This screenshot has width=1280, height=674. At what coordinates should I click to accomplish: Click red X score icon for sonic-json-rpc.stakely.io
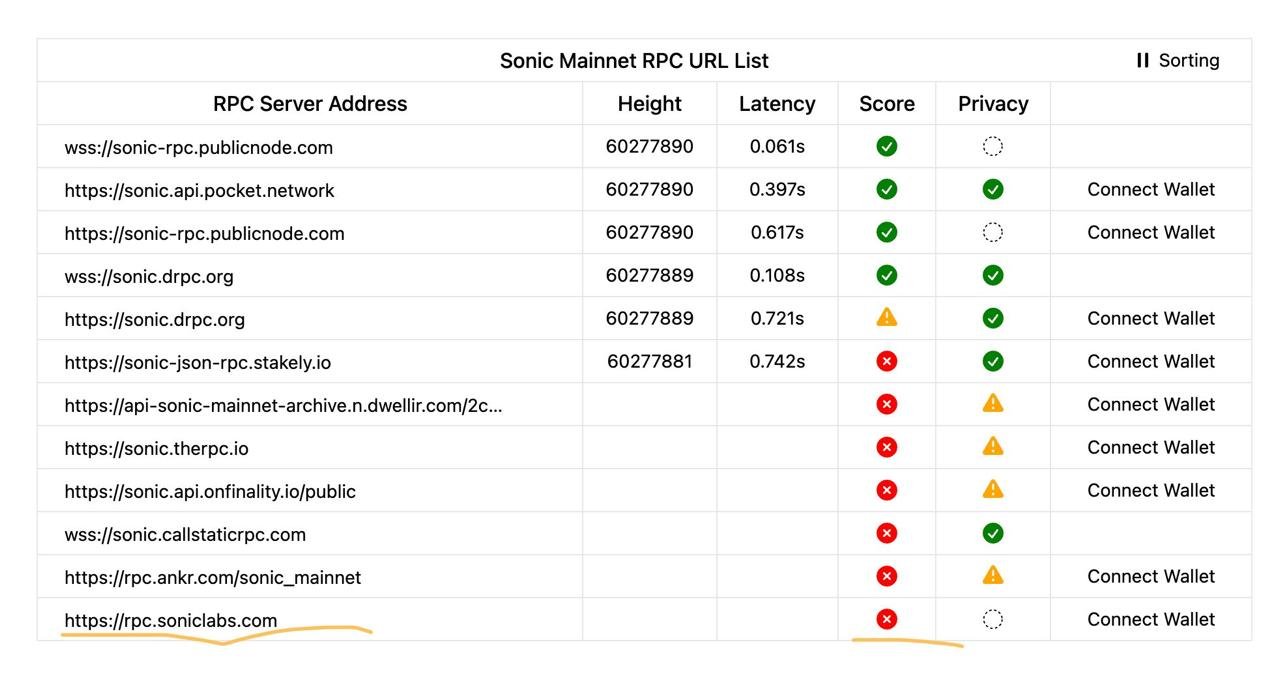[886, 361]
